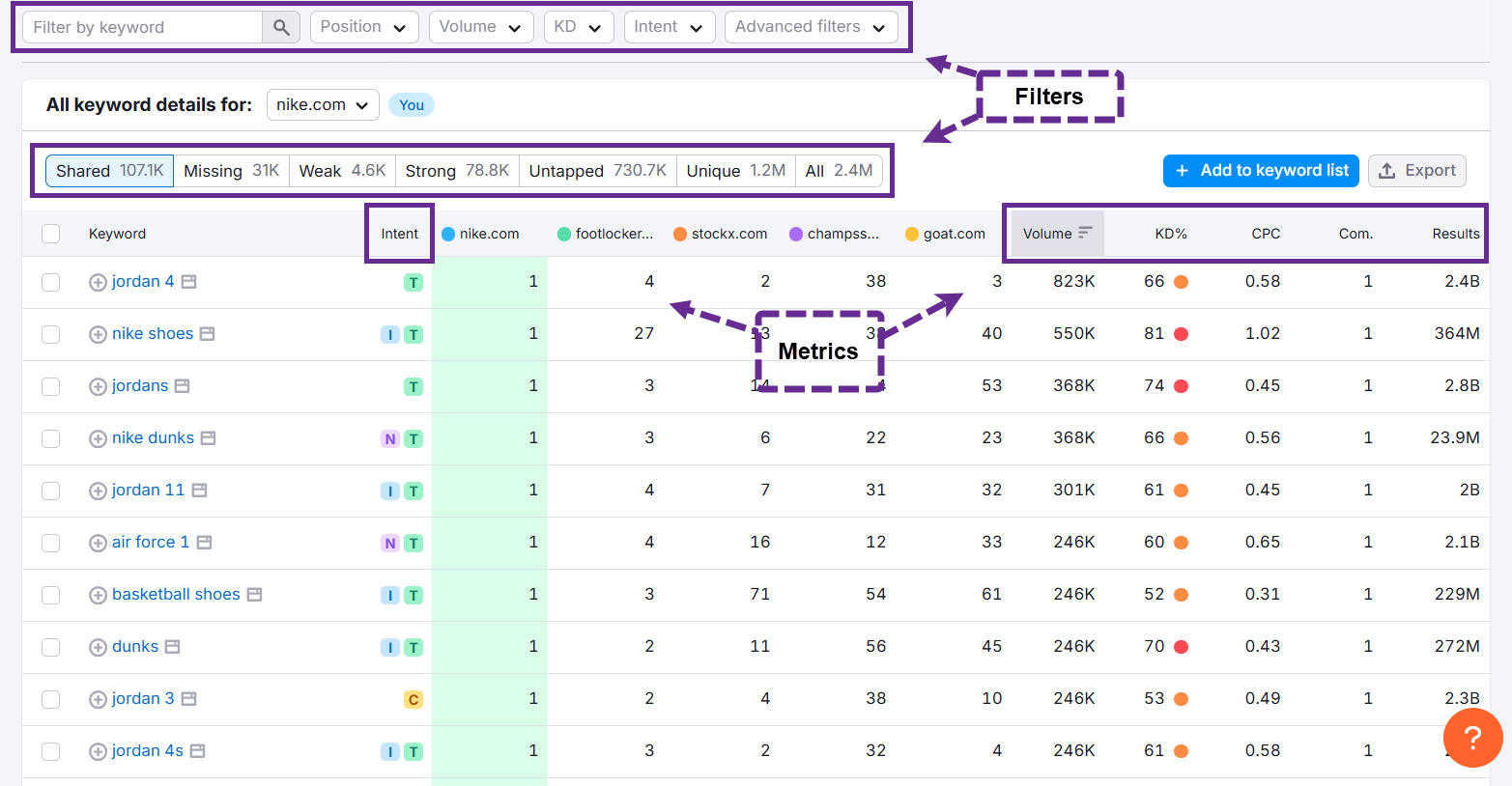Image resolution: width=1512 pixels, height=786 pixels.
Task: Open the nike shoes keyword link
Action: 153,333
